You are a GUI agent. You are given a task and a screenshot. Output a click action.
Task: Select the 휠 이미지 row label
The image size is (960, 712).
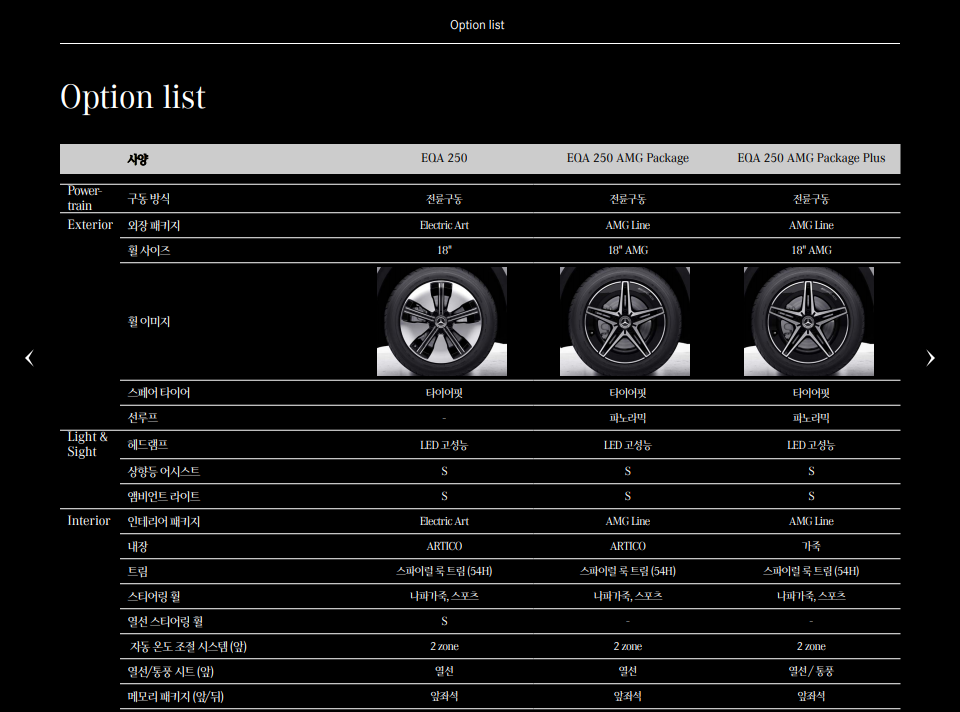click(x=149, y=321)
